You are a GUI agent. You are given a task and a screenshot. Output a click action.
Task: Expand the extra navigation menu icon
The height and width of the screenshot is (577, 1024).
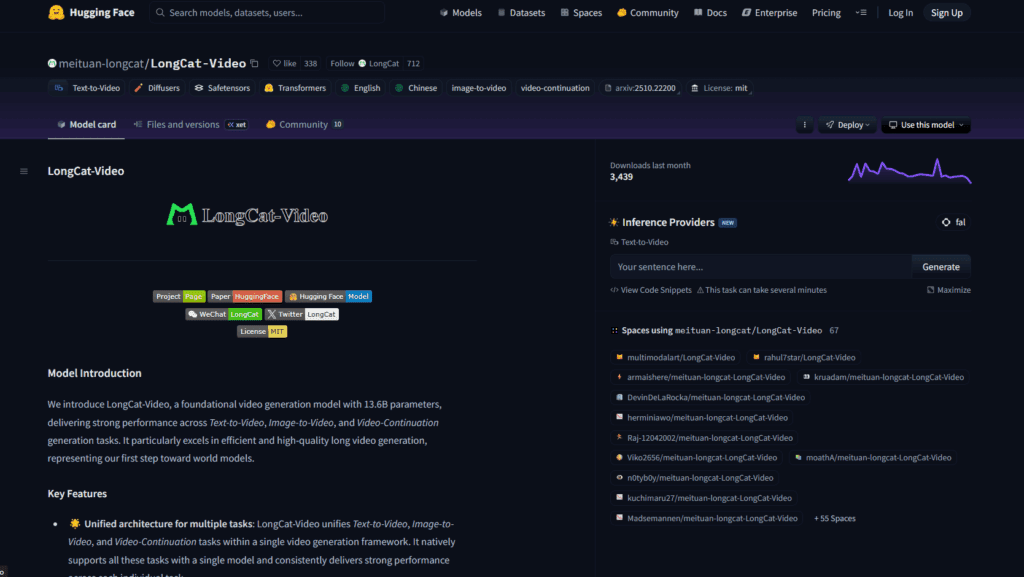[861, 12]
